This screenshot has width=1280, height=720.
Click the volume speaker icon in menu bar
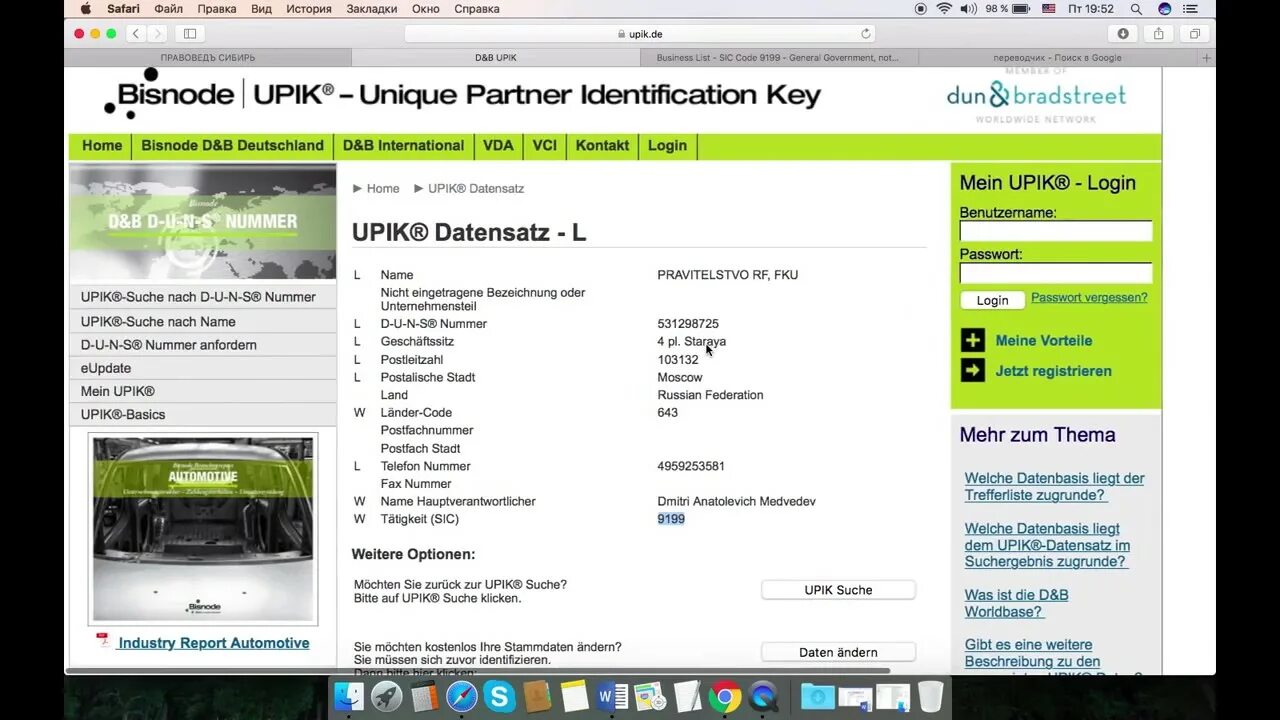968,9
